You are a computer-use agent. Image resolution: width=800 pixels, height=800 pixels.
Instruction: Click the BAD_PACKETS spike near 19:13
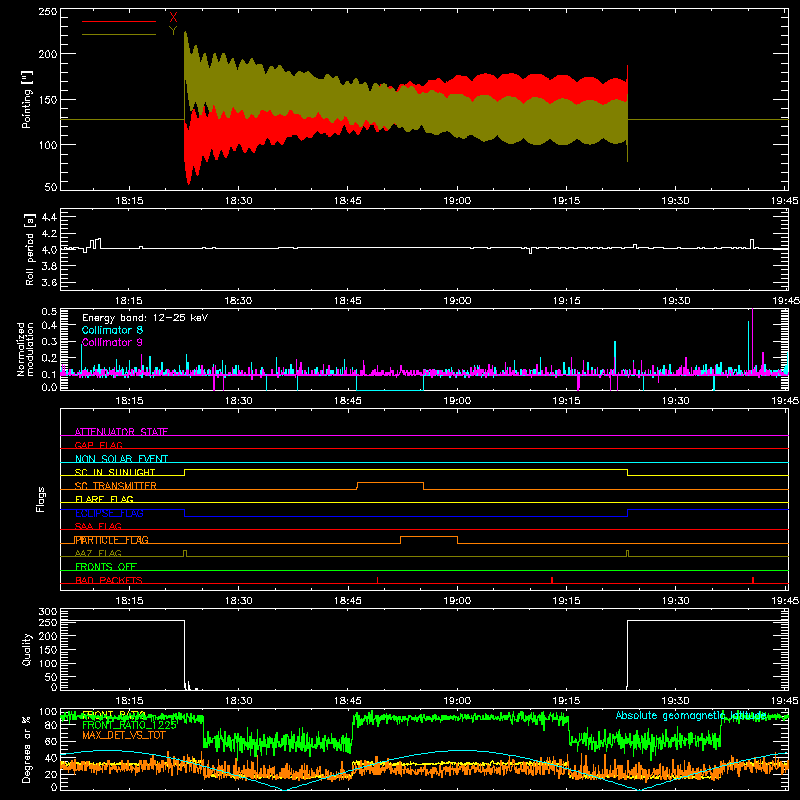pyautogui.click(x=552, y=580)
